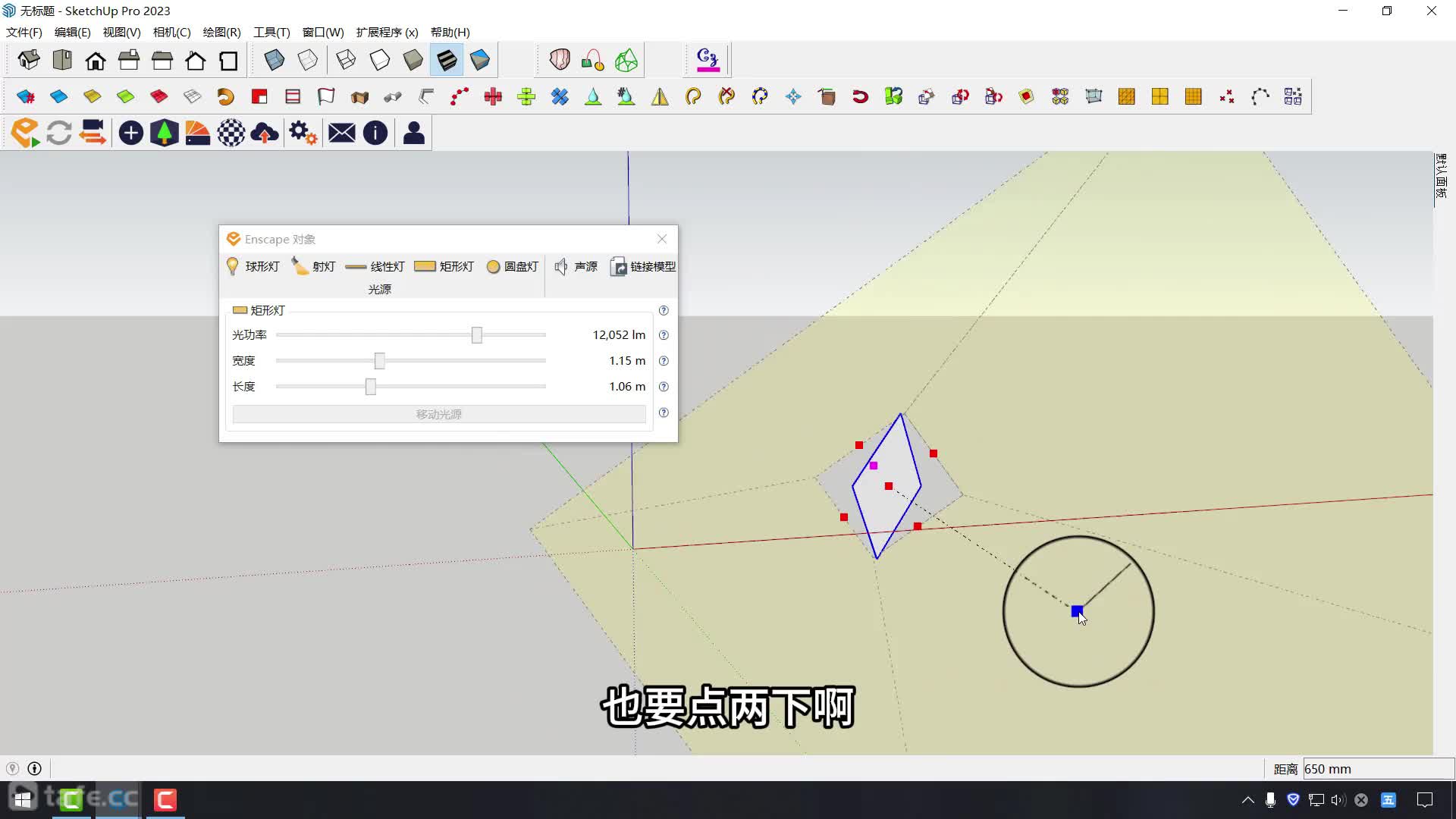This screenshot has height=819, width=1456.
Task: Select the 线性灯 line light
Action: (x=375, y=266)
